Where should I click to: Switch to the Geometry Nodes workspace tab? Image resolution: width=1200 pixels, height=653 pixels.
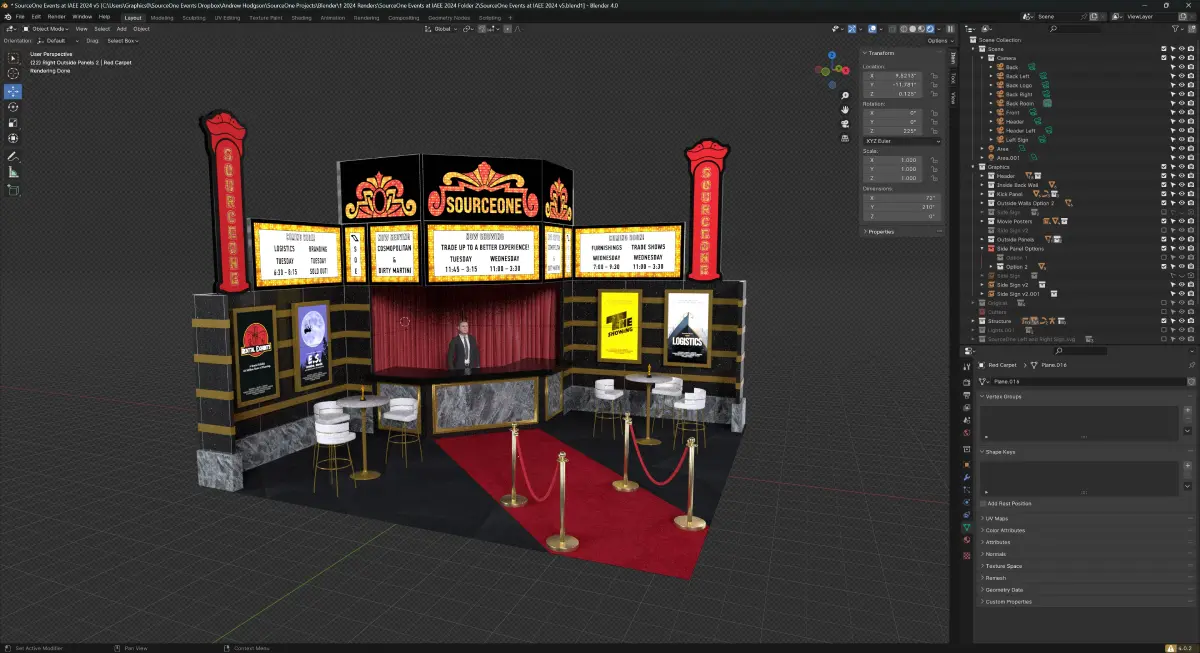click(448, 17)
